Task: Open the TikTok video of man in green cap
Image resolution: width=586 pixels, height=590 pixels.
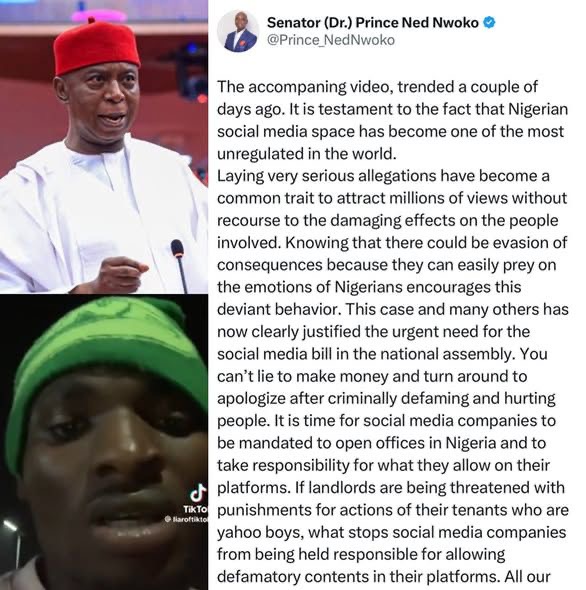Action: pos(104,442)
